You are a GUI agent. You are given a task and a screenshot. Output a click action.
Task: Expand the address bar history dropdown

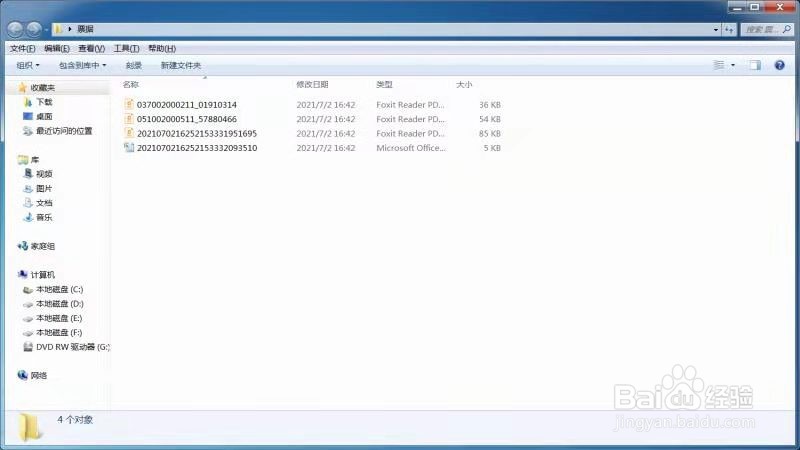click(715, 30)
